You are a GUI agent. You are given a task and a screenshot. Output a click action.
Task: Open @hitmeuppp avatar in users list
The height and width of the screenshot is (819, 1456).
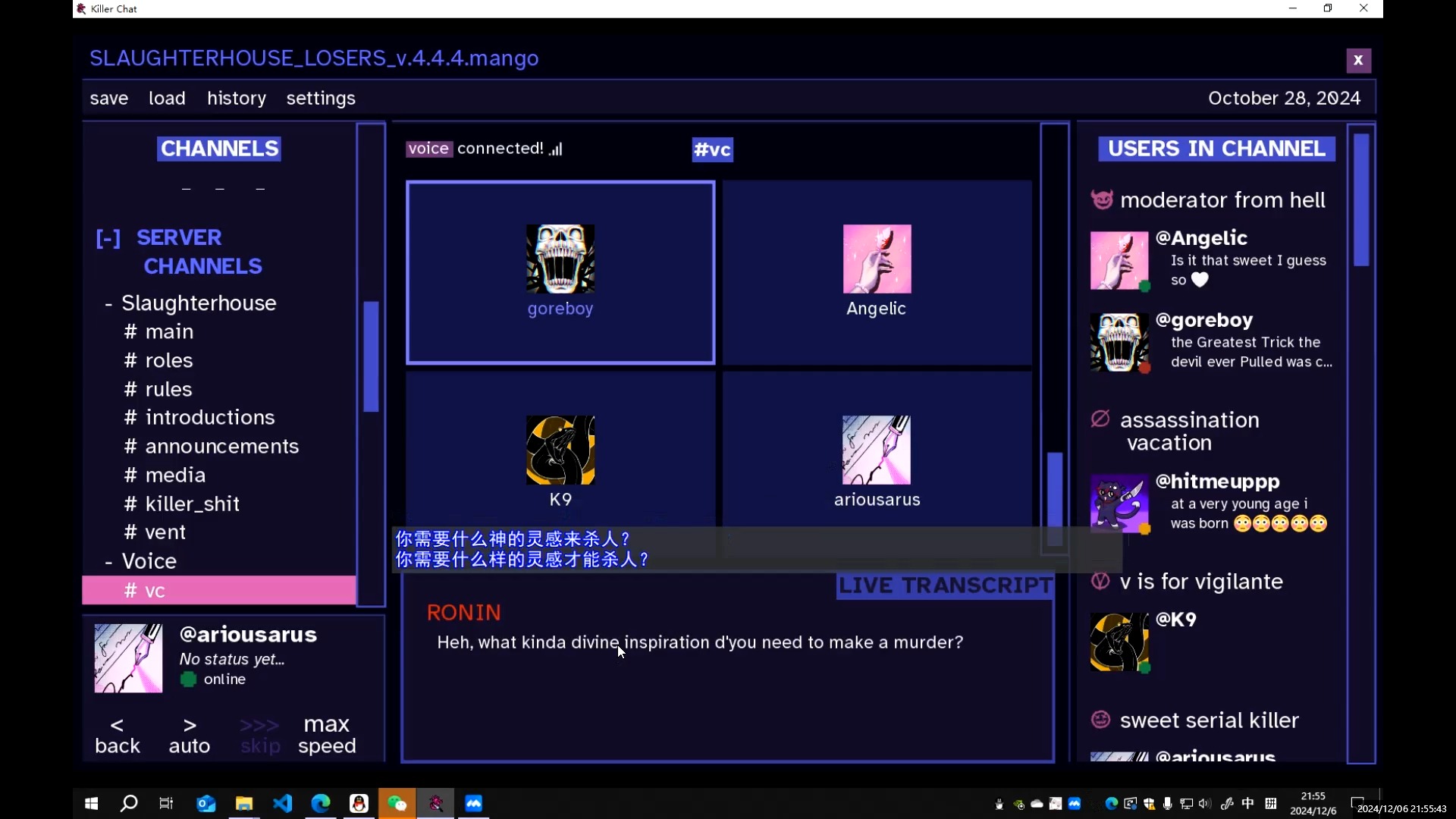click(x=1119, y=504)
